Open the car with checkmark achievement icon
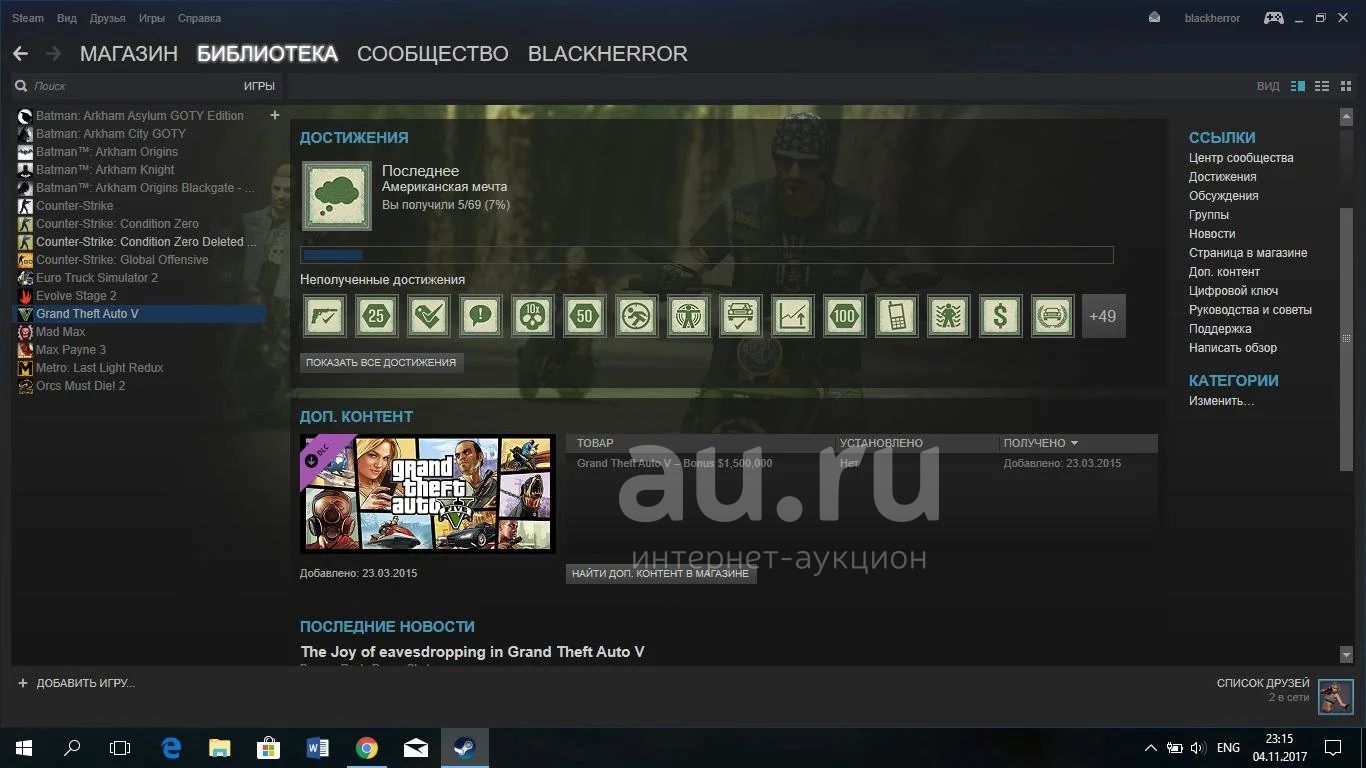The image size is (1366, 768). [x=741, y=316]
